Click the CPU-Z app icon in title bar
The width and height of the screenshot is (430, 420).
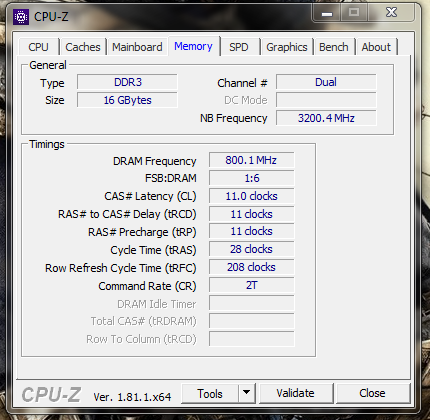coord(21,17)
